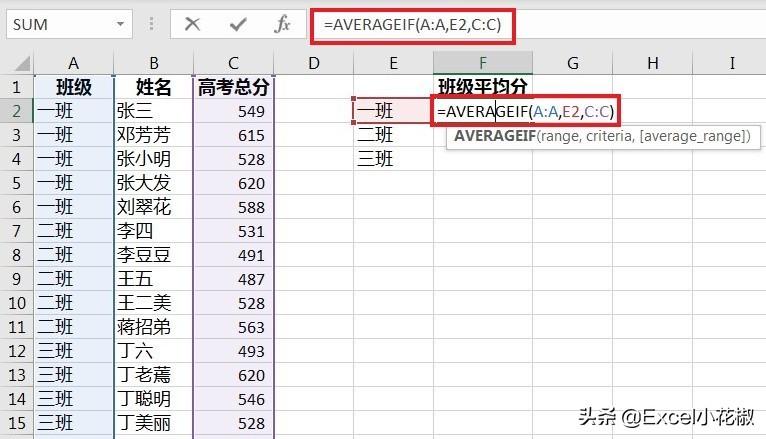Select column E header
Screen dimensions: 766x439
pyautogui.click(x=393, y=63)
